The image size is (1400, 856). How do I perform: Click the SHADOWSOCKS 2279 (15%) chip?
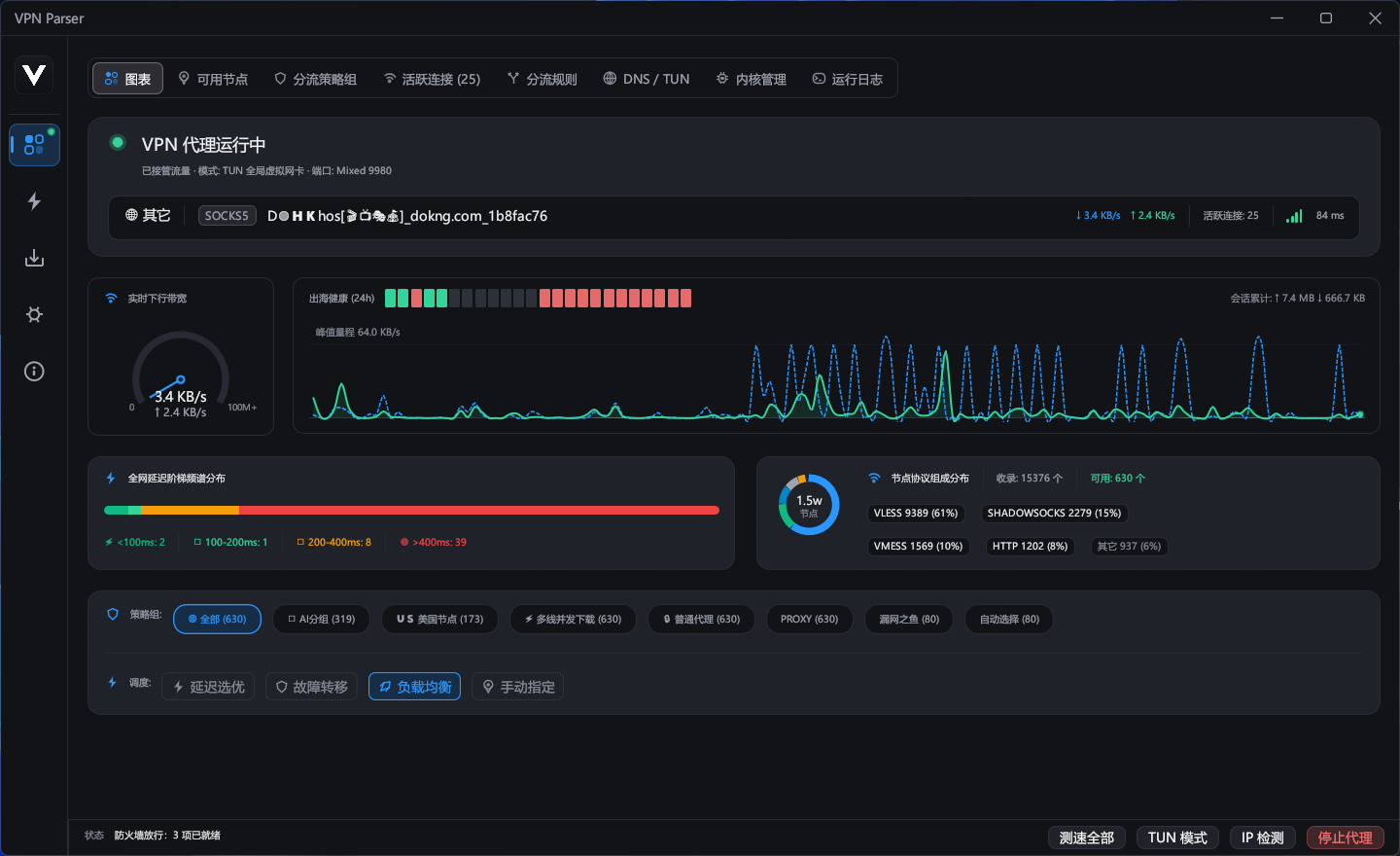coord(1054,514)
